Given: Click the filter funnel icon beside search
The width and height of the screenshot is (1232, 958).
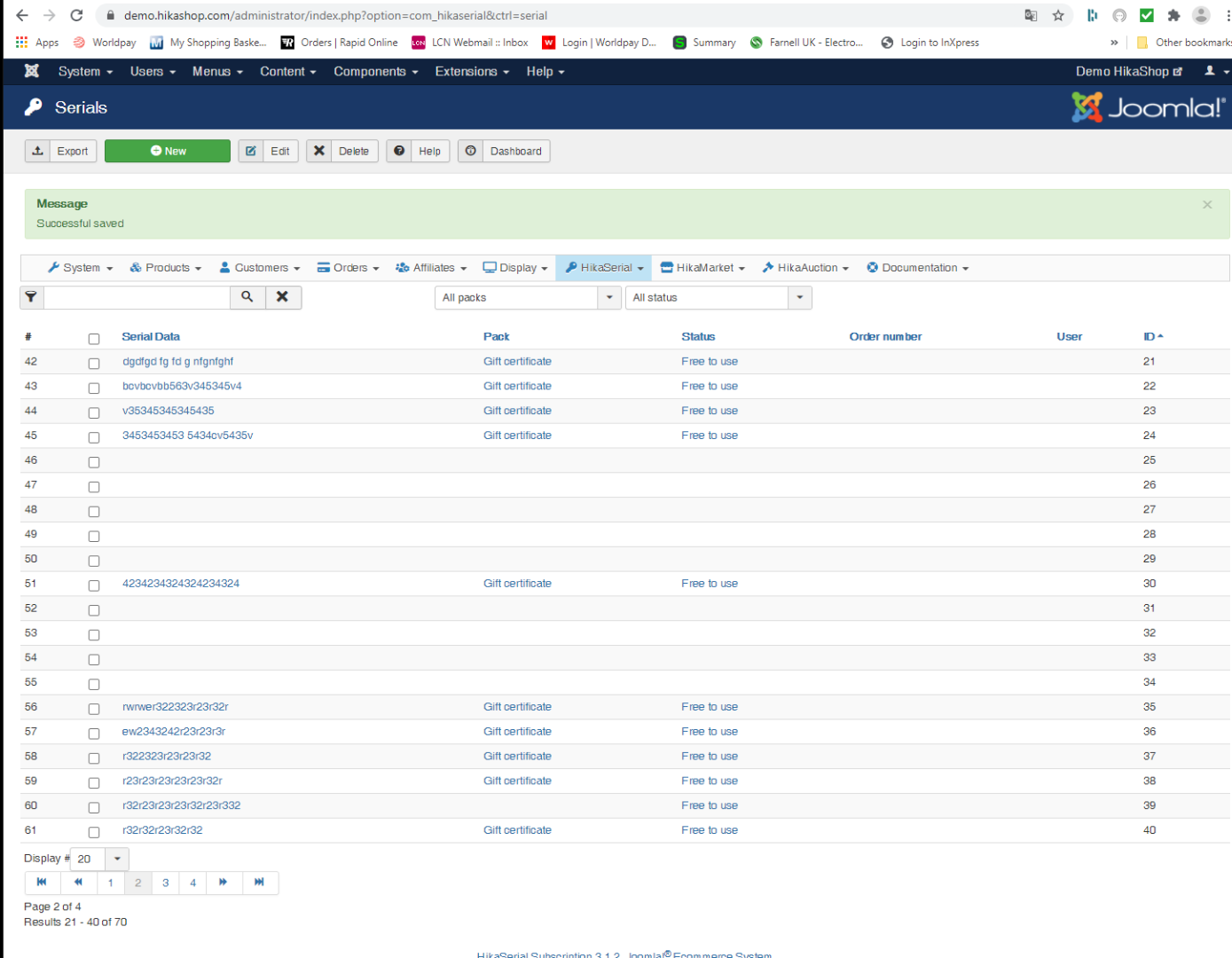Looking at the screenshot, I should [x=31, y=297].
